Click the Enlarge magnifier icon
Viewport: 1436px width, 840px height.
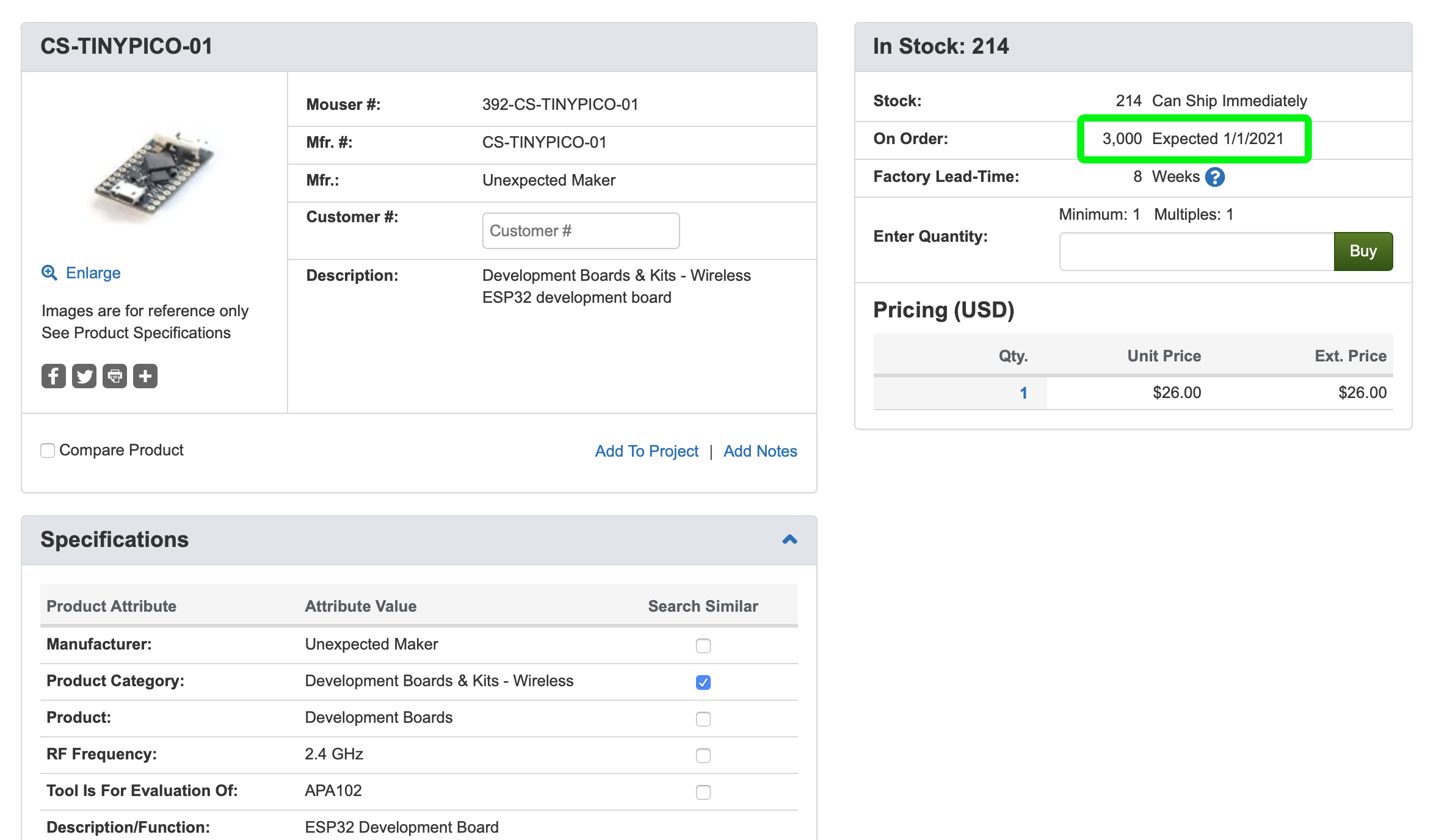click(x=49, y=273)
